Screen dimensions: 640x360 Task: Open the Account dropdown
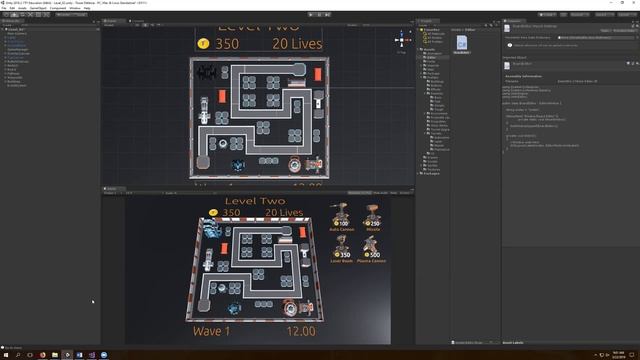580,15
